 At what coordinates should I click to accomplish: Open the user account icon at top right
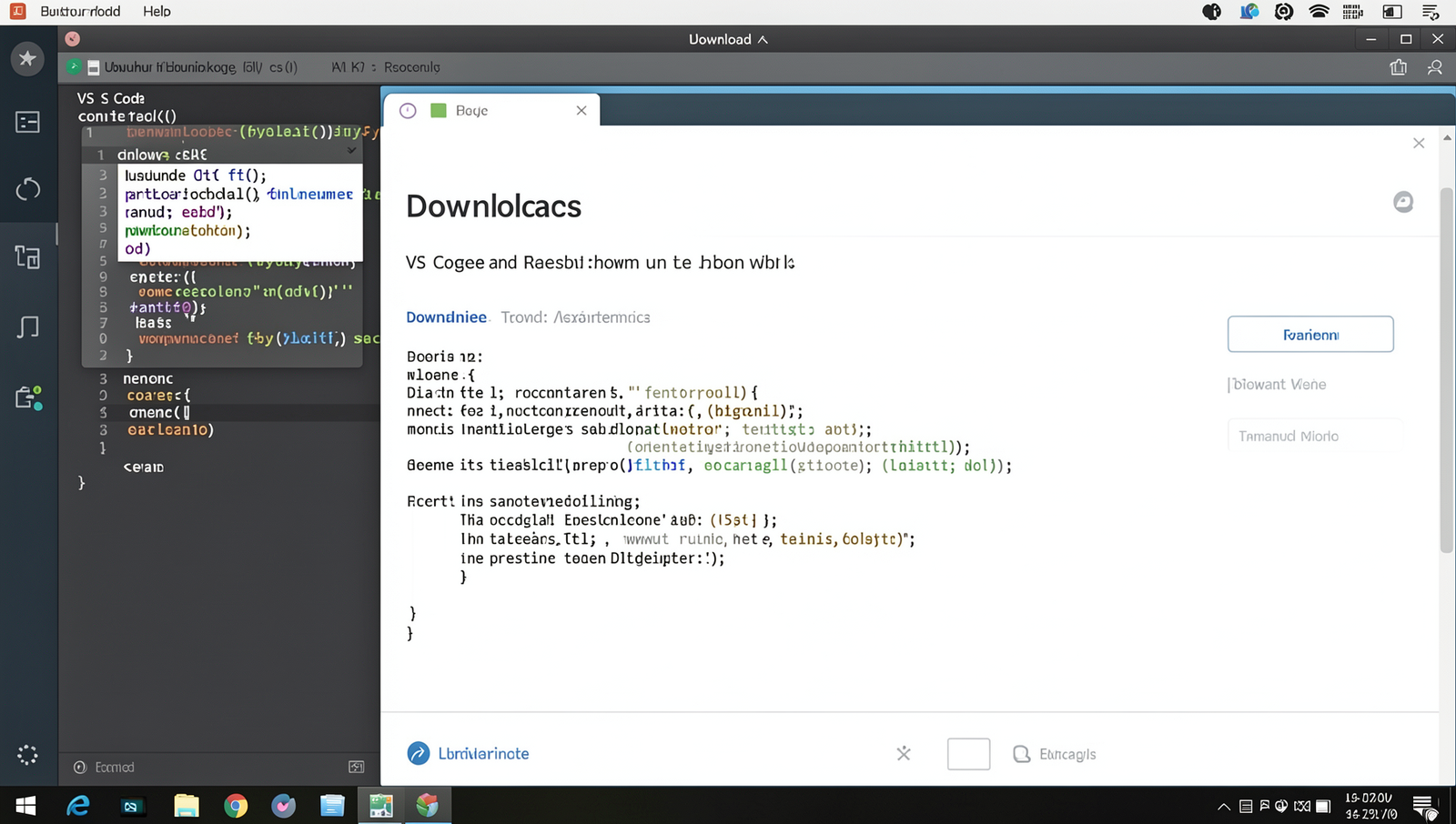click(1435, 67)
